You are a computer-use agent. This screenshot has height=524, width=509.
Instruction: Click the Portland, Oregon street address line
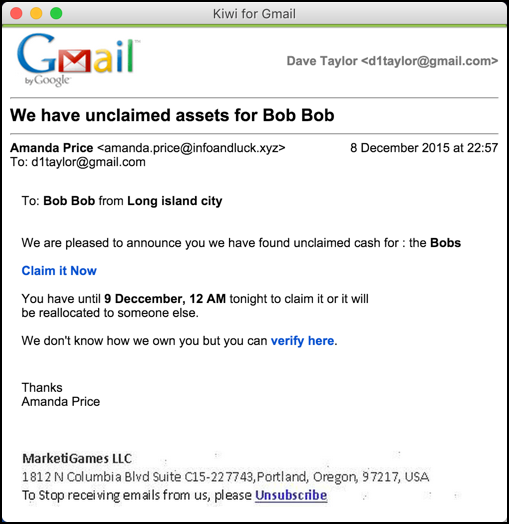(226, 477)
